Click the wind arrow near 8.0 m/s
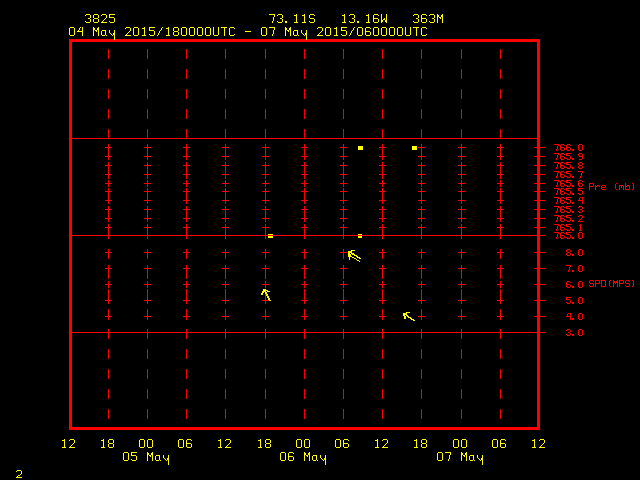The image size is (640, 480). 354,256
